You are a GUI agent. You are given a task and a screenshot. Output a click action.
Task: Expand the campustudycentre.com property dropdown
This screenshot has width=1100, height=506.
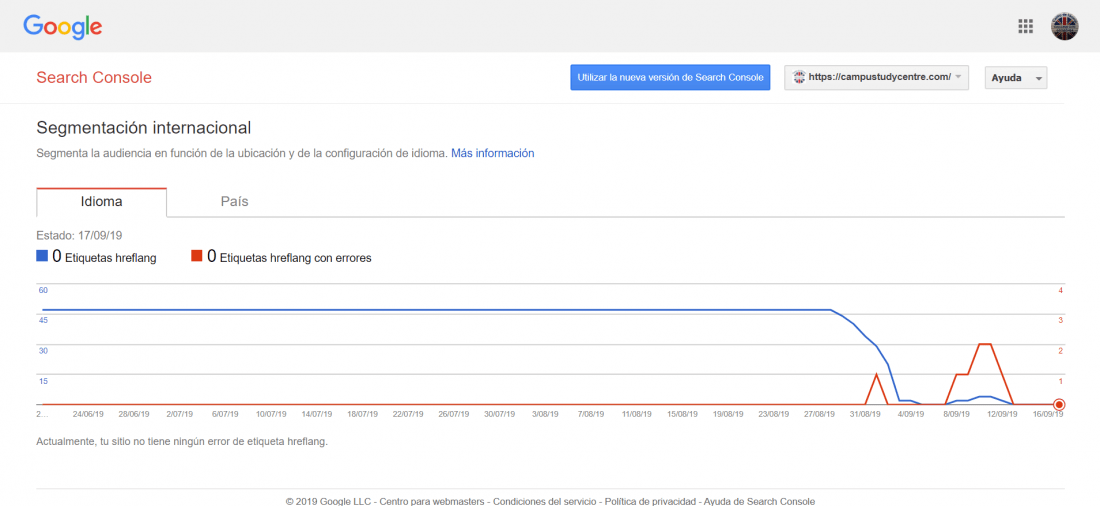click(876, 77)
